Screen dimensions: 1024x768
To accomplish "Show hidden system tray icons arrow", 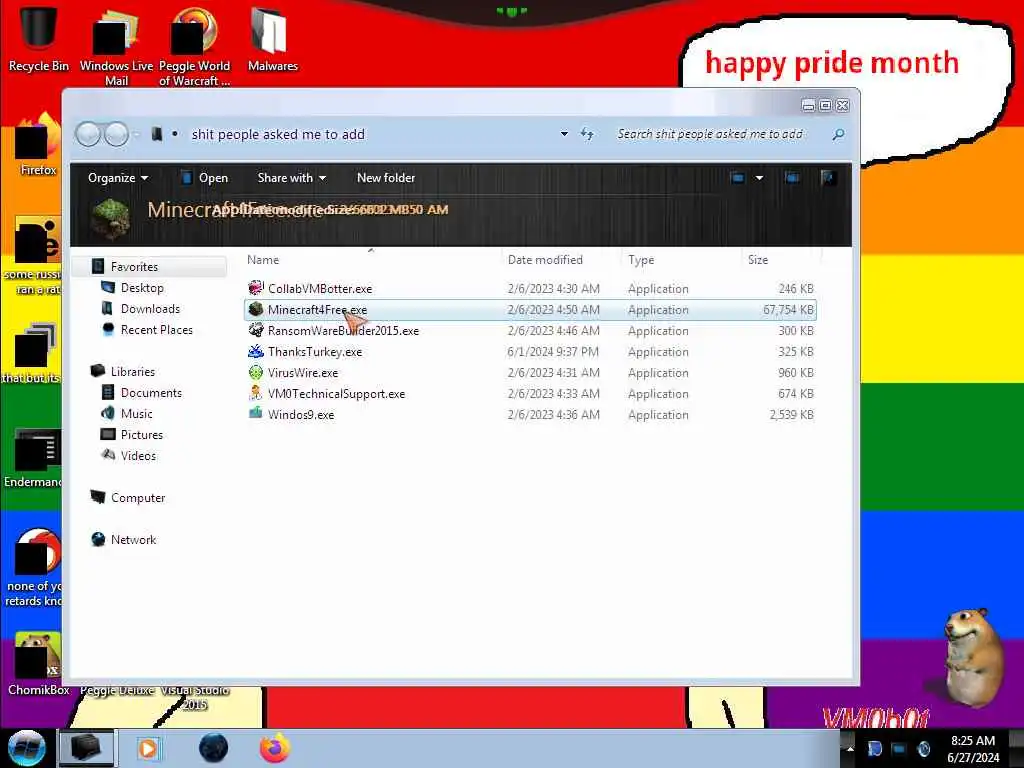I will (x=850, y=748).
